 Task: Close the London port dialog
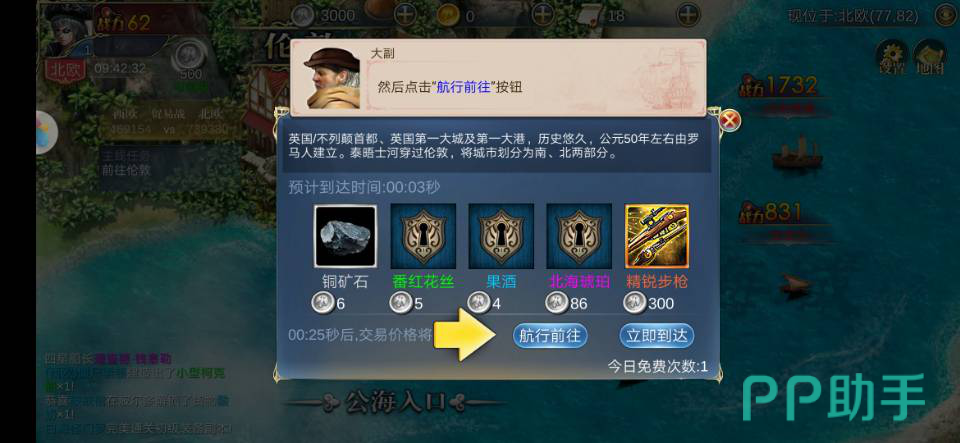click(729, 121)
